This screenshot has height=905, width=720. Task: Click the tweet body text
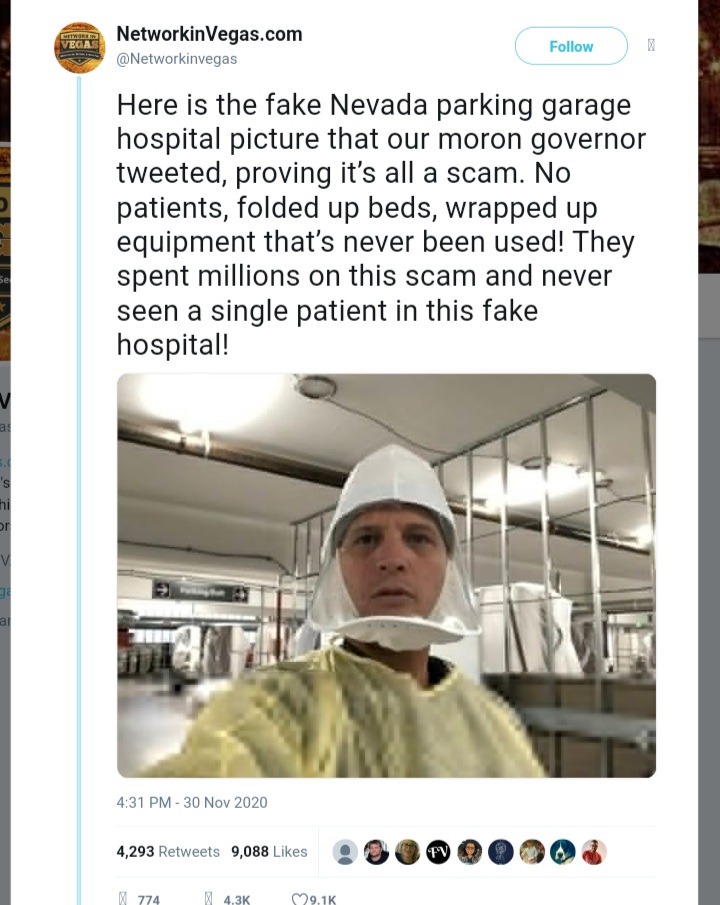[x=380, y=225]
